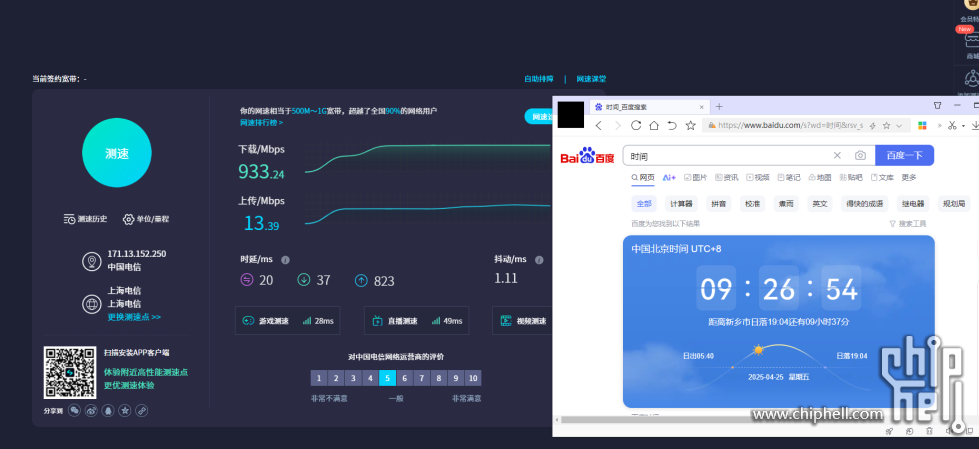
Task: Bookmark page with address bar star
Action: tap(887, 126)
